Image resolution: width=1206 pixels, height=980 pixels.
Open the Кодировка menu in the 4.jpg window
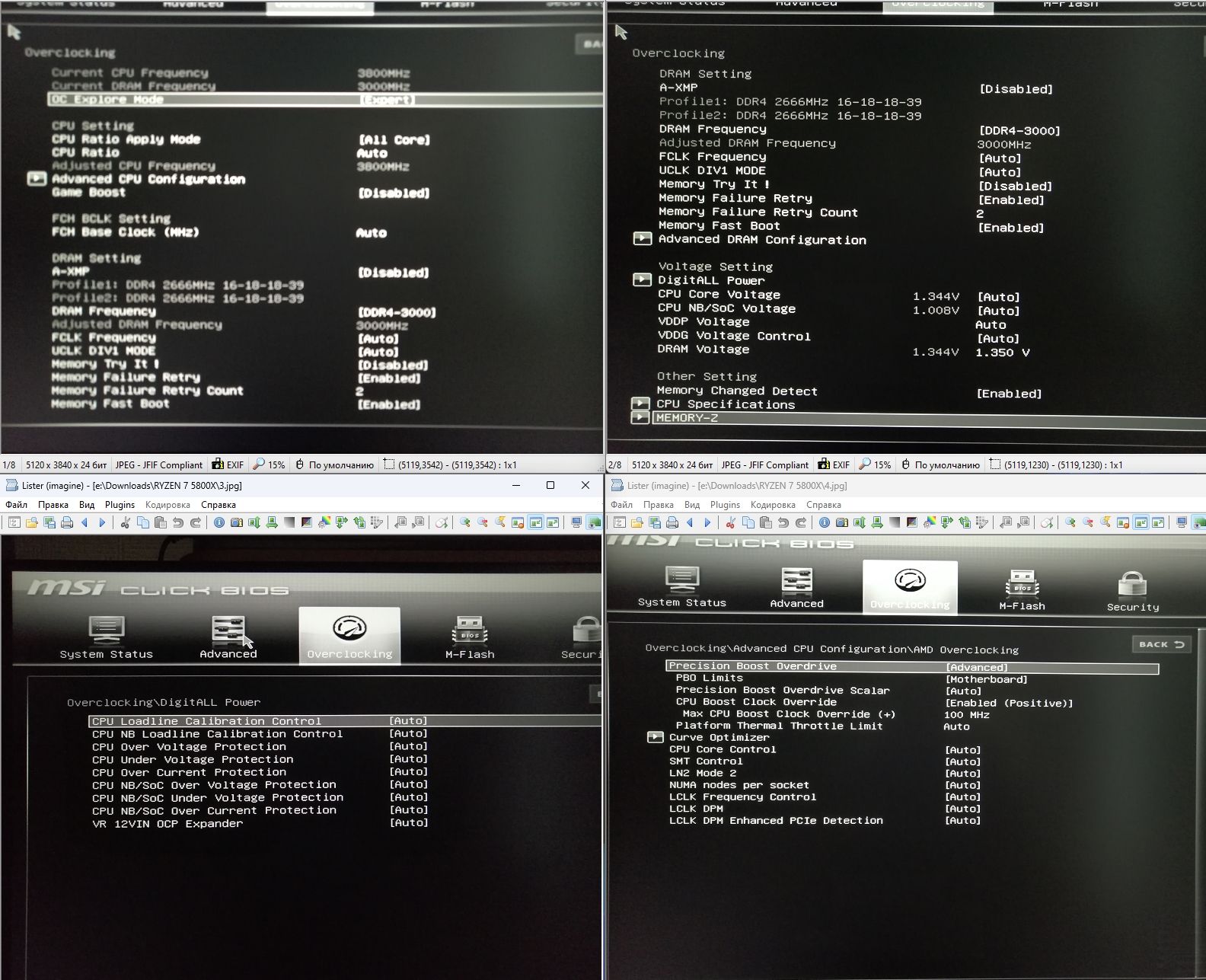pos(773,505)
